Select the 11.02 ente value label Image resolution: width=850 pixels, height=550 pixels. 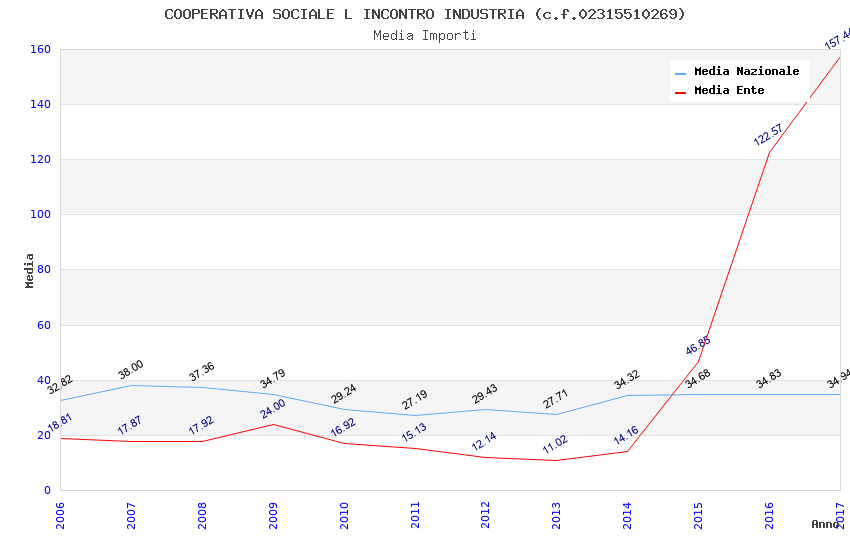tap(555, 444)
